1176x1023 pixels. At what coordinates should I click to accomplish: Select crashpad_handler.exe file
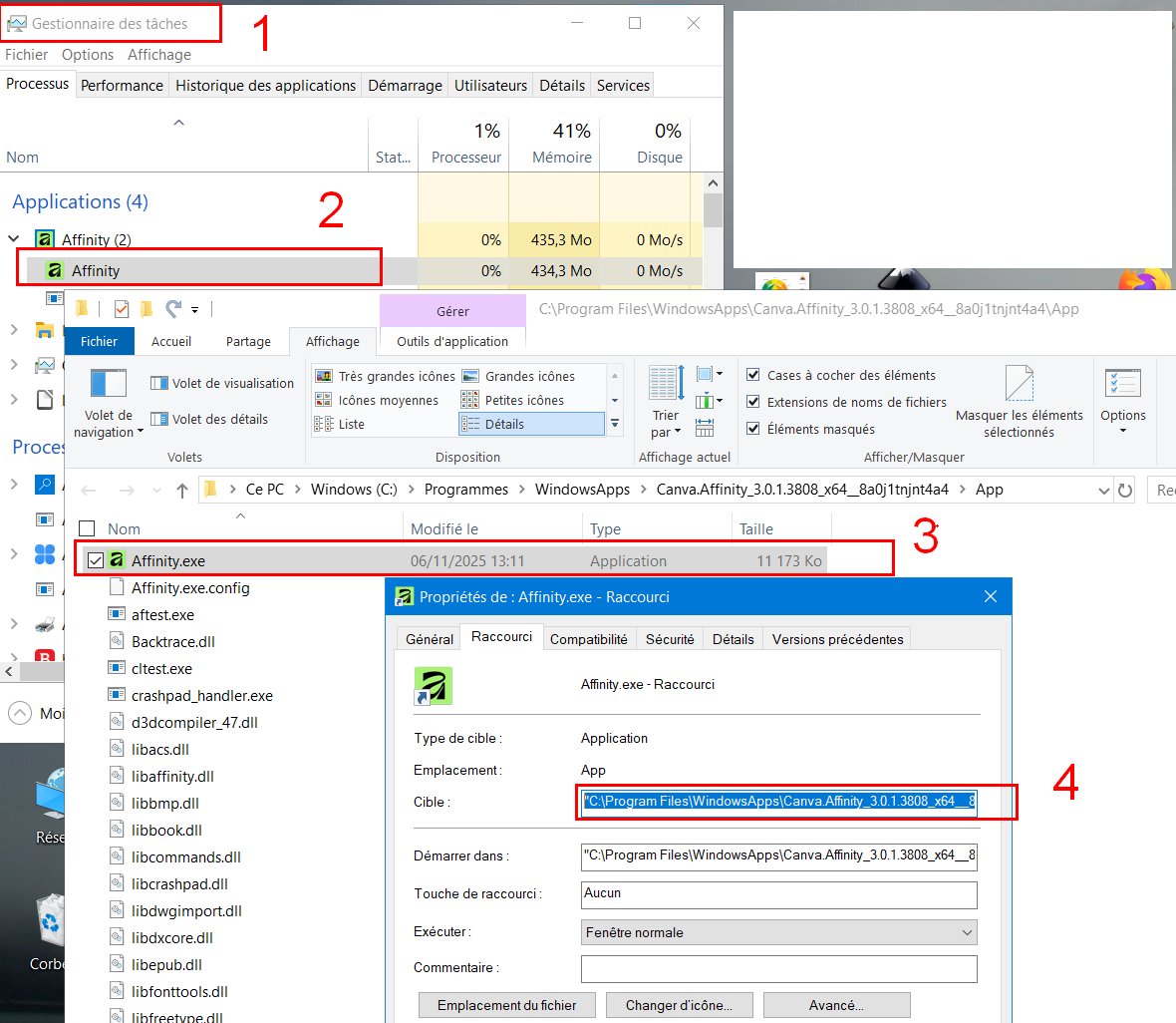tap(201, 696)
